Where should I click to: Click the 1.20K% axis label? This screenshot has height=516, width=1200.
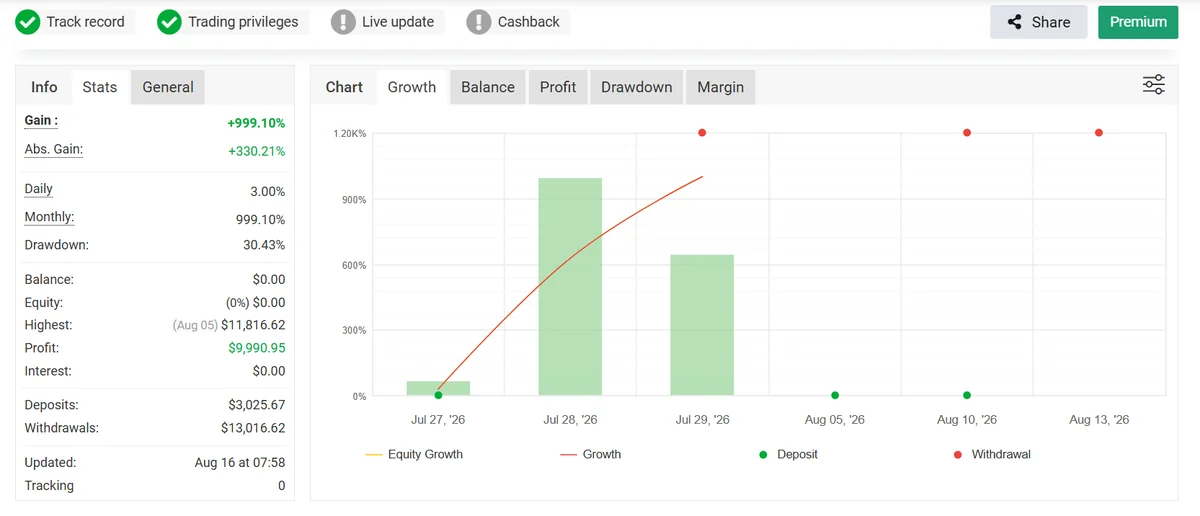[x=350, y=134]
